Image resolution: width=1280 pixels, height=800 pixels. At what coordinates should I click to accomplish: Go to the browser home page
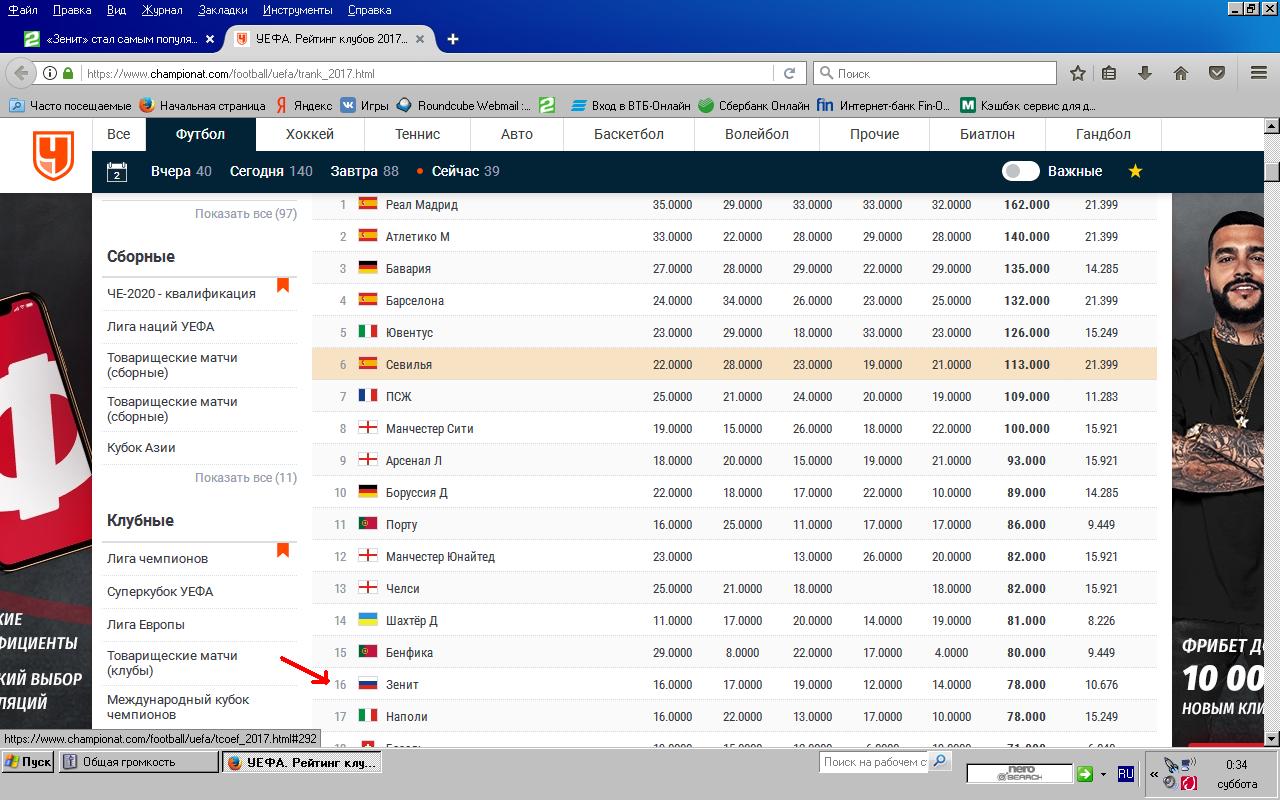(1181, 73)
